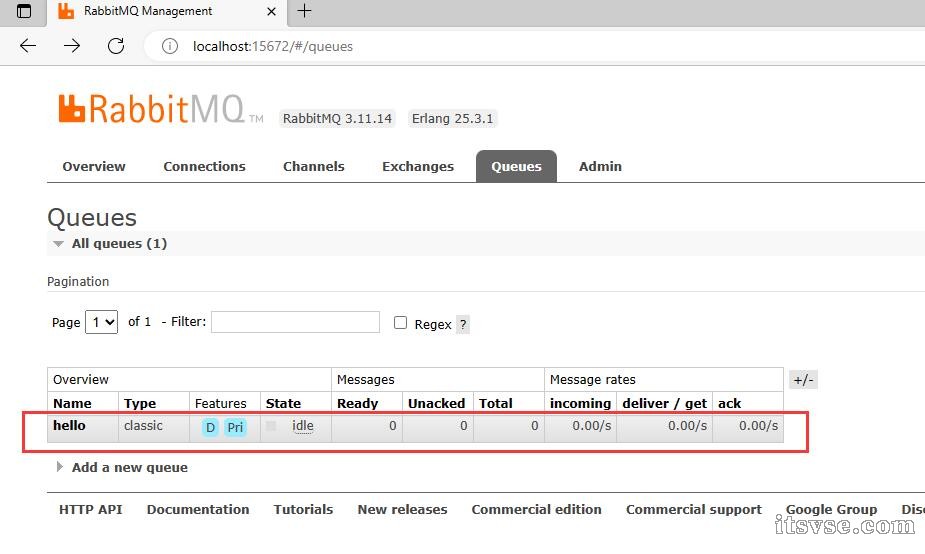The image size is (925, 554).
Task: Click the RabbitMQ 3.11.14 version label
Action: (337, 119)
